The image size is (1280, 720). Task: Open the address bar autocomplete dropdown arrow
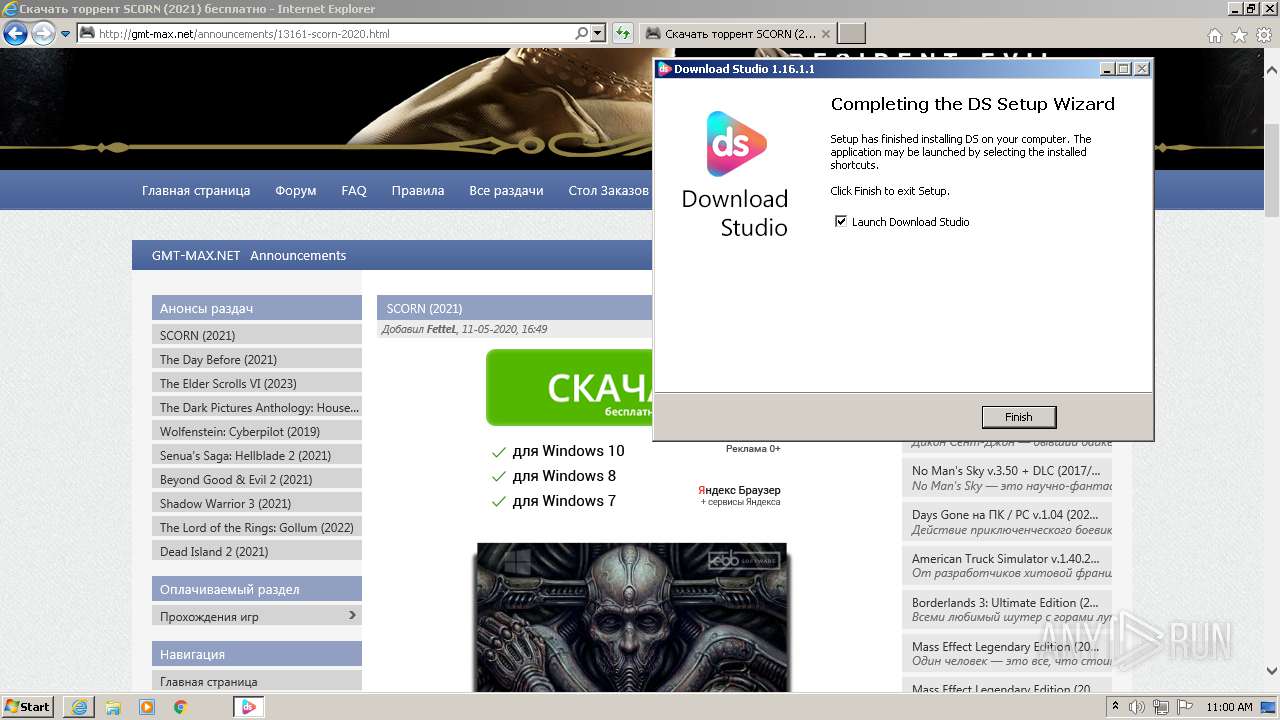coord(598,33)
